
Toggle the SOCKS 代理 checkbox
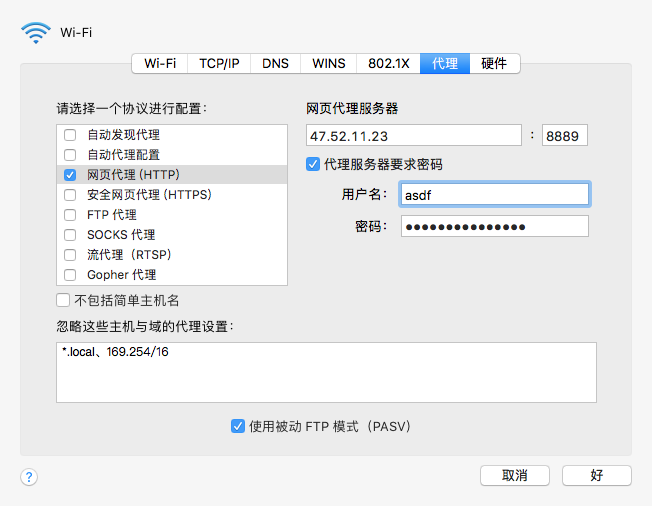[x=70, y=235]
